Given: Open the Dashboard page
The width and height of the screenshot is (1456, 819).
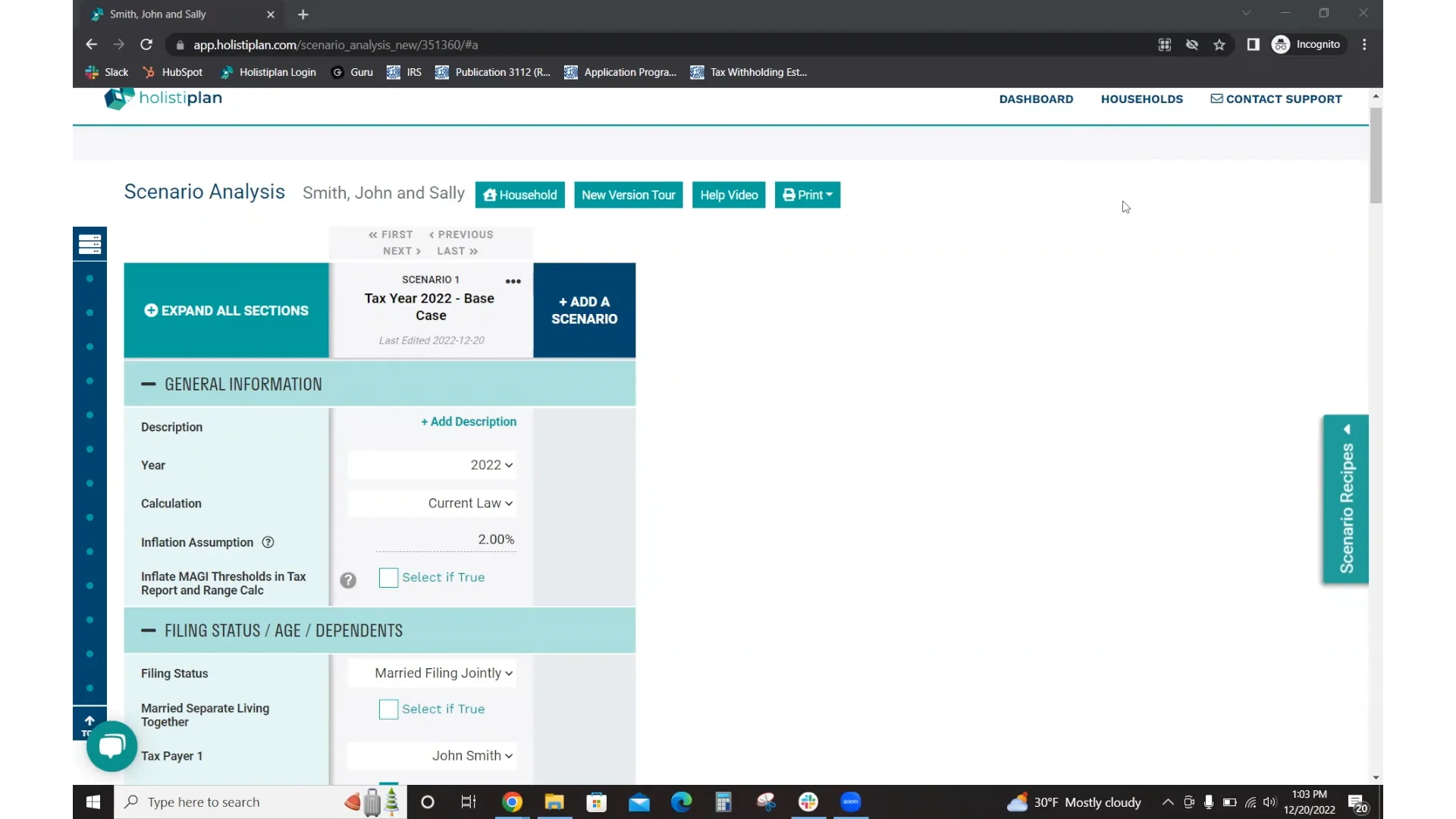Looking at the screenshot, I should [x=1036, y=99].
